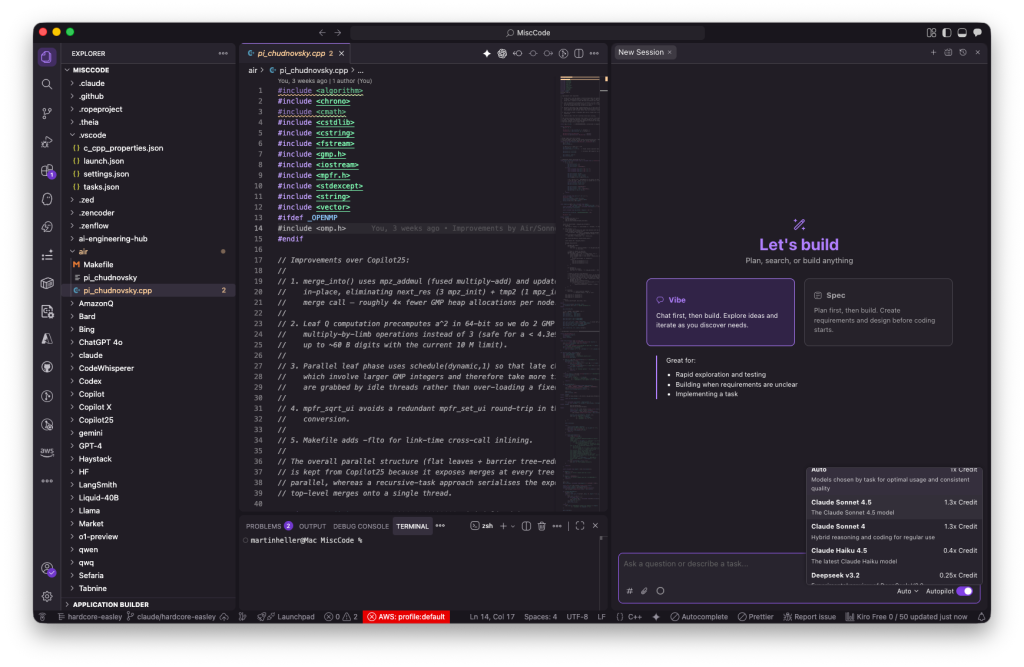Image resolution: width=1024 pixels, height=667 pixels.
Task: Split the terminal pane
Action: click(526, 526)
